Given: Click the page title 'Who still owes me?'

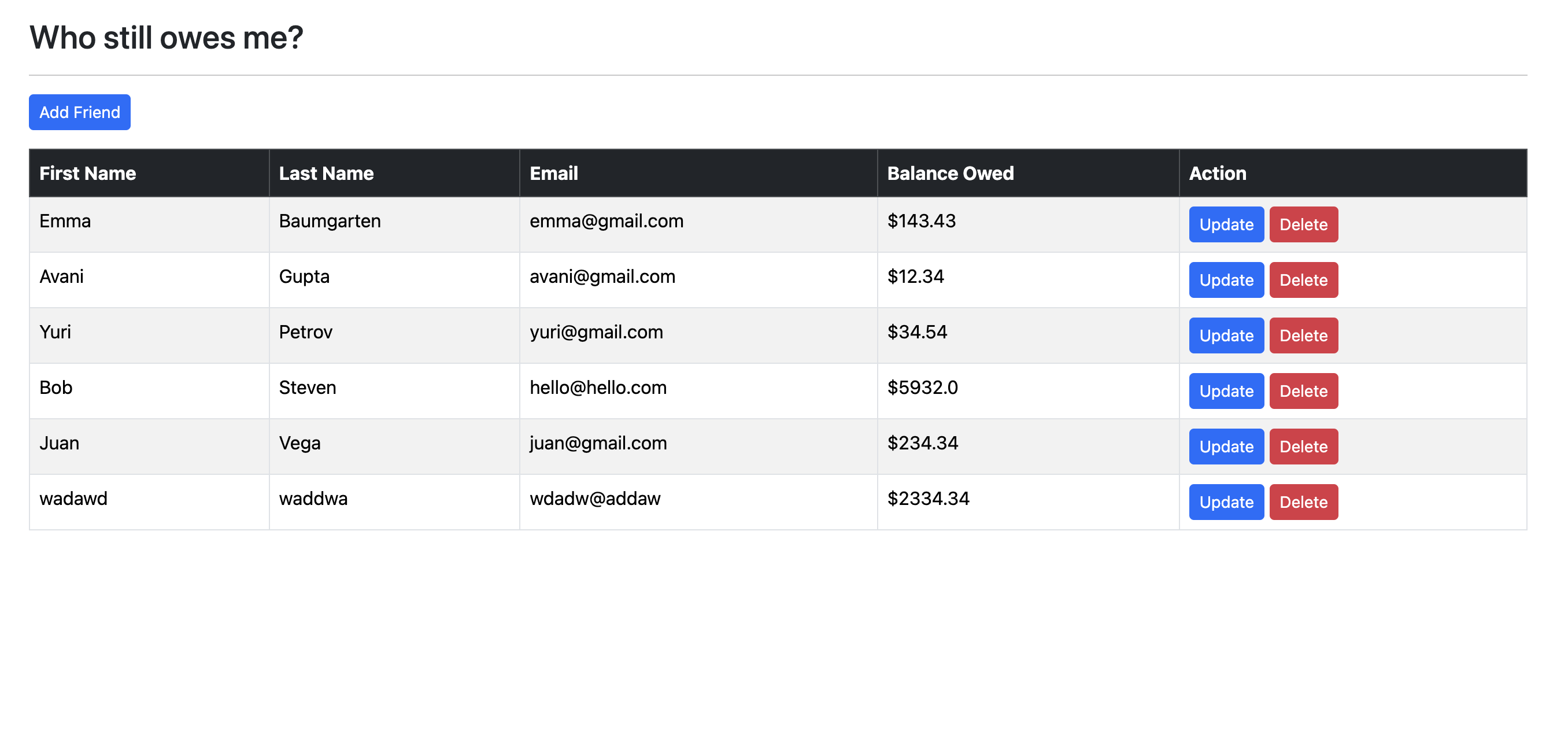Looking at the screenshot, I should click(166, 38).
